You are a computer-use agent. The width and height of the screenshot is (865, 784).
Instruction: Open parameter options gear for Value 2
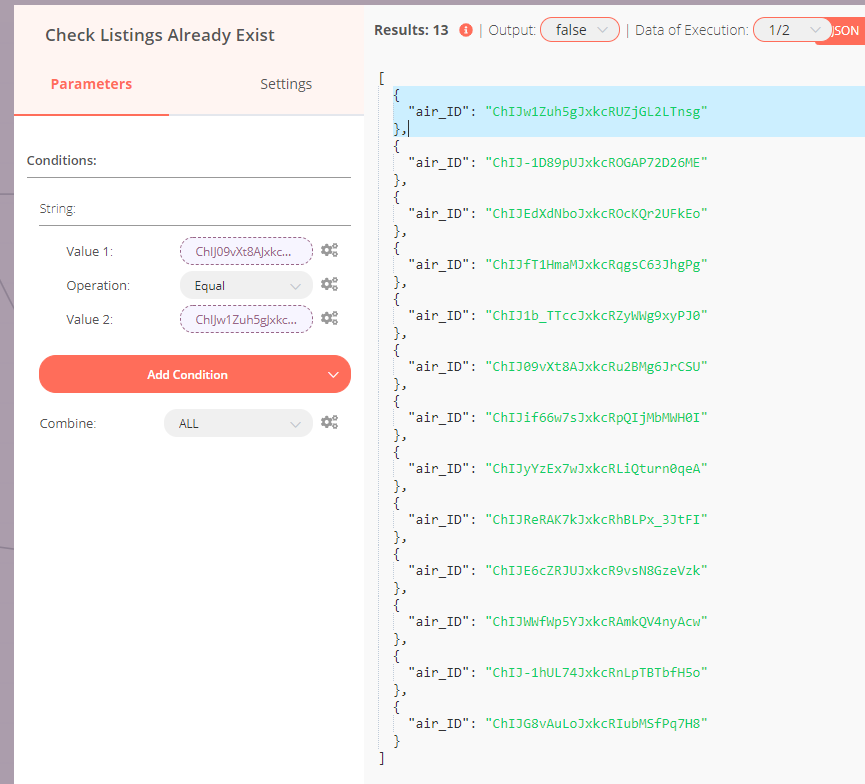329,319
